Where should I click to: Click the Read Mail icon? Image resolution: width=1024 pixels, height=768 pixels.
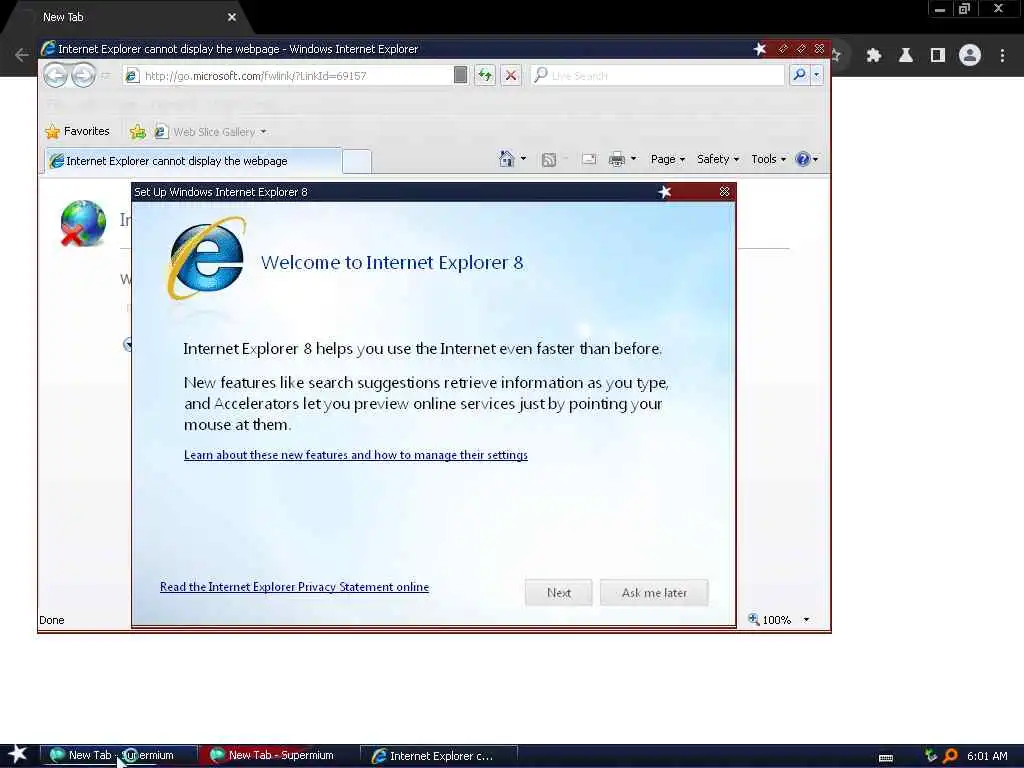pyautogui.click(x=588, y=159)
